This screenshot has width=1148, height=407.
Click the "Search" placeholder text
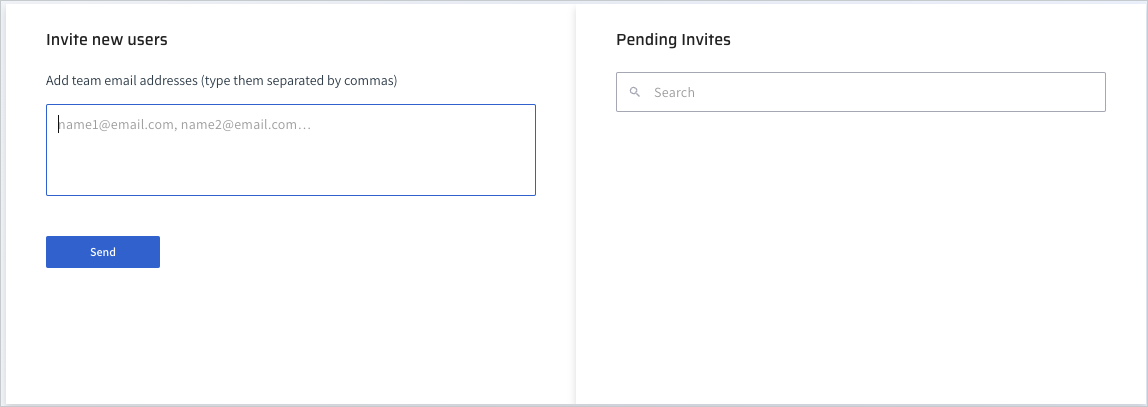tap(674, 92)
